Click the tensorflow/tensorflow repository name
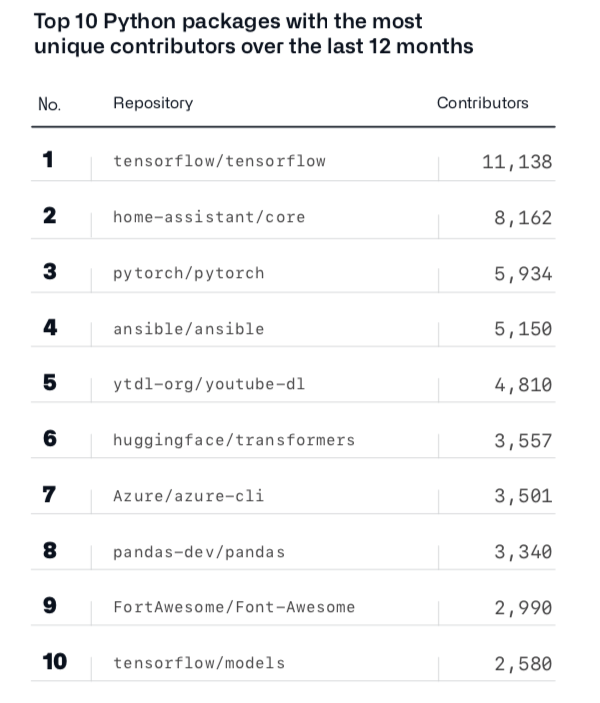600x703 pixels. tap(219, 161)
